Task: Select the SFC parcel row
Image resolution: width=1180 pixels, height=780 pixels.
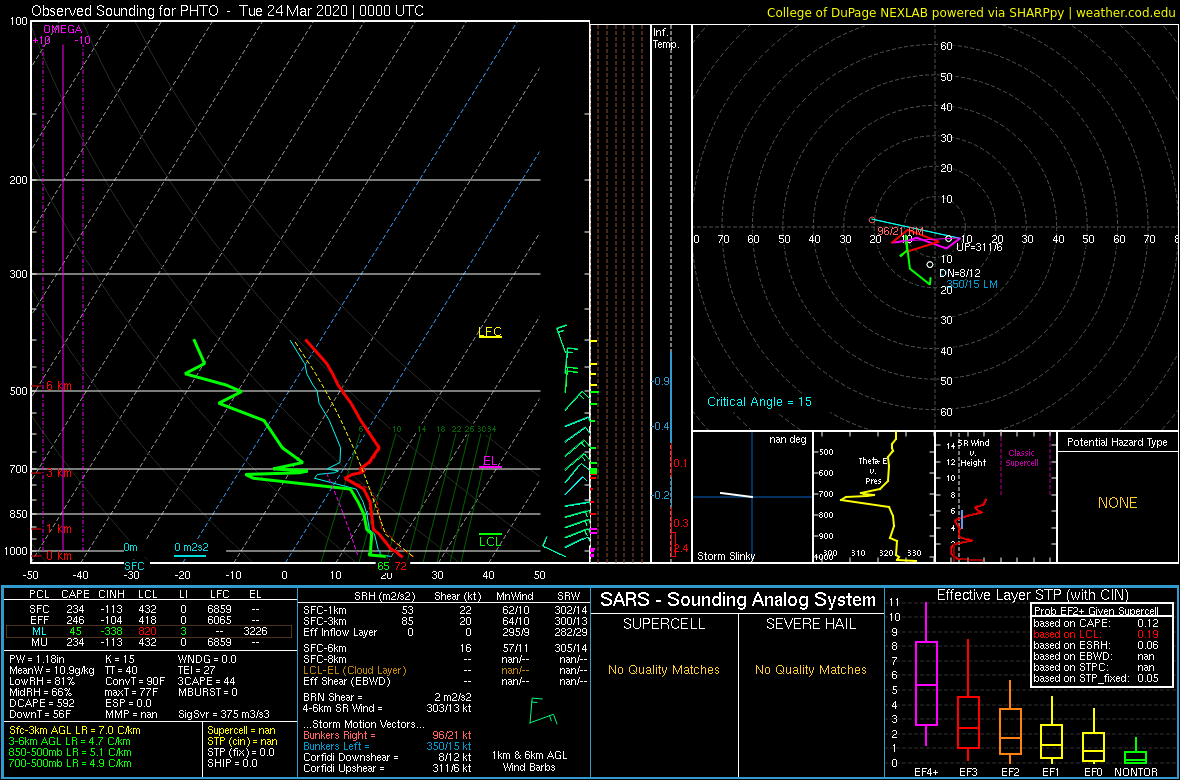Action: (151, 609)
